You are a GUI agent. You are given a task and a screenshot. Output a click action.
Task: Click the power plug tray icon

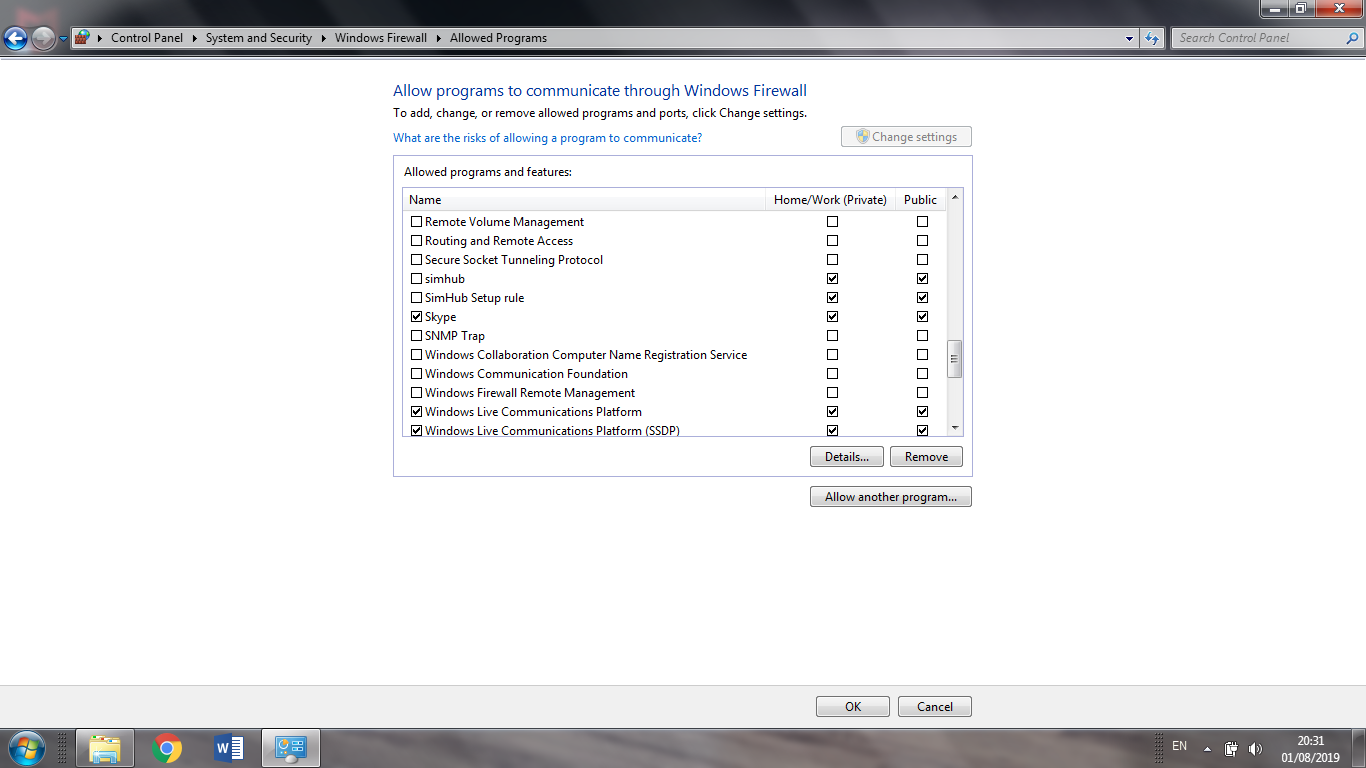pos(1232,749)
